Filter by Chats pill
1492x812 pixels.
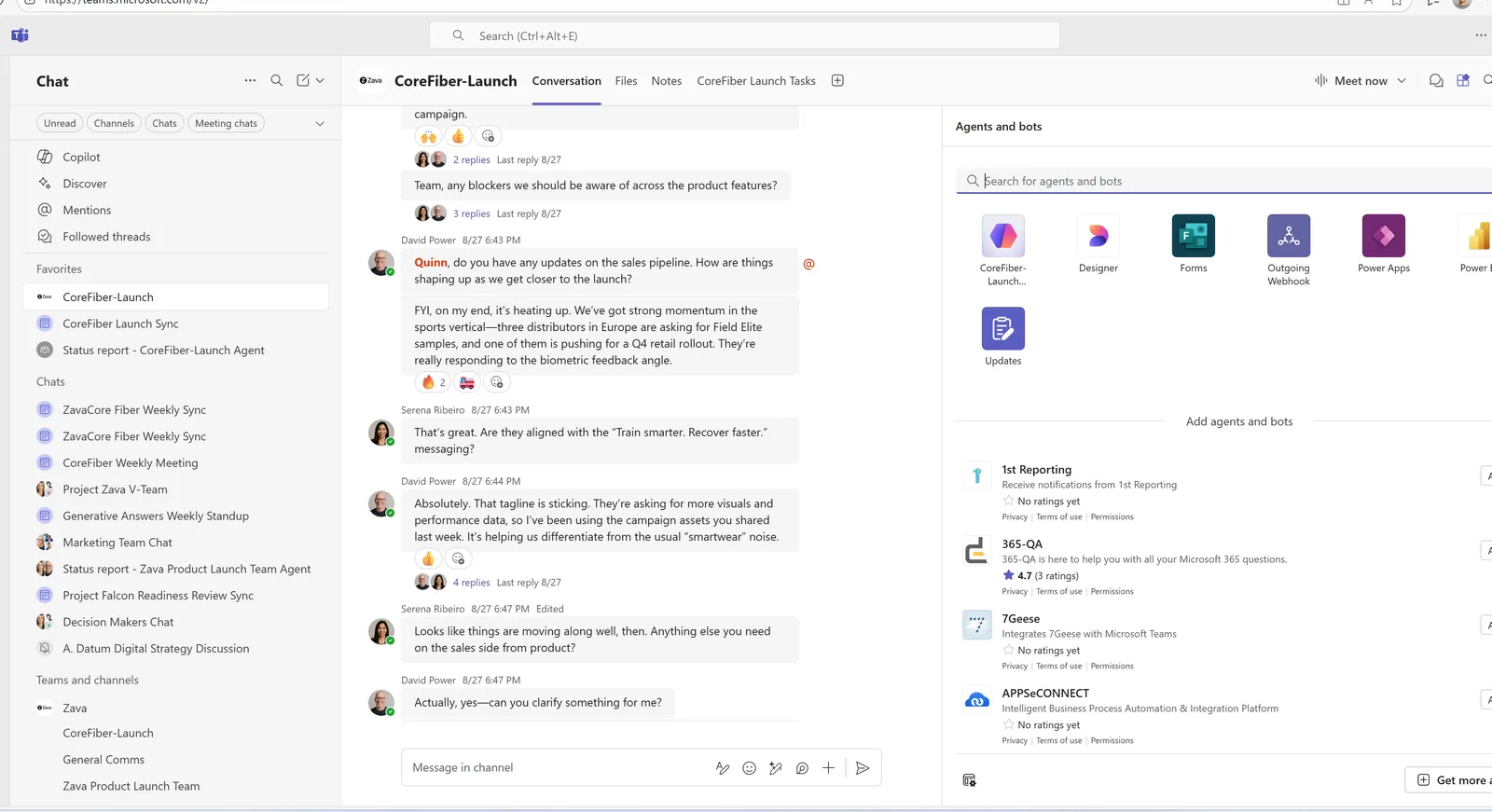[164, 123]
